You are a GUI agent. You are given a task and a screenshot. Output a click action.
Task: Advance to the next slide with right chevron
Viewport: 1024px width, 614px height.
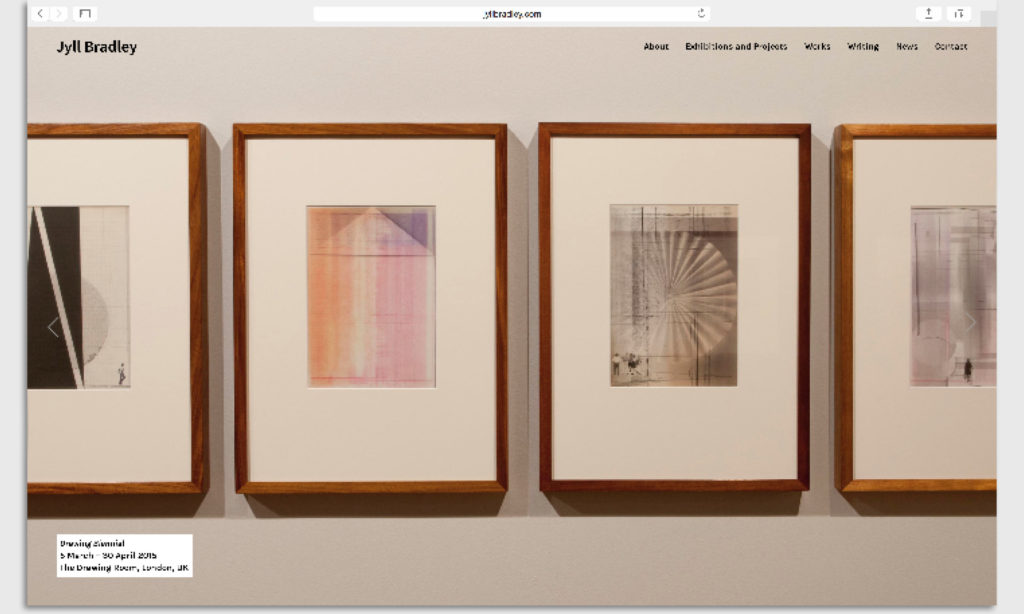click(x=970, y=322)
